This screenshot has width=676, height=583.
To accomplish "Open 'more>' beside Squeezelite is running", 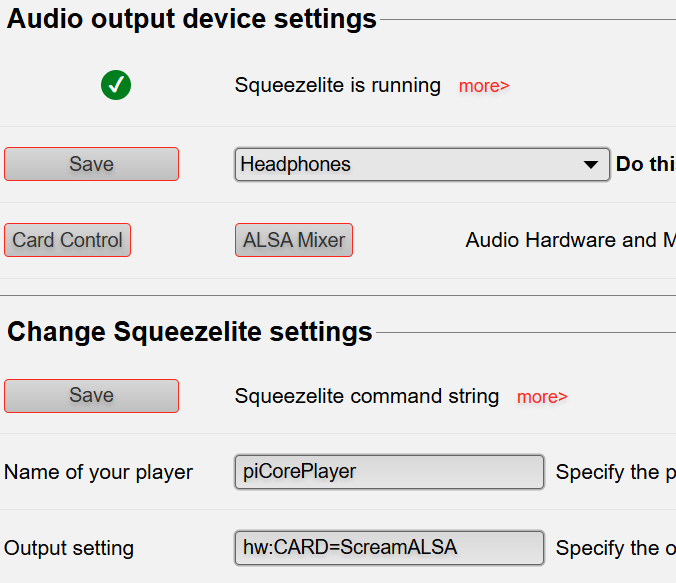I will 484,86.
